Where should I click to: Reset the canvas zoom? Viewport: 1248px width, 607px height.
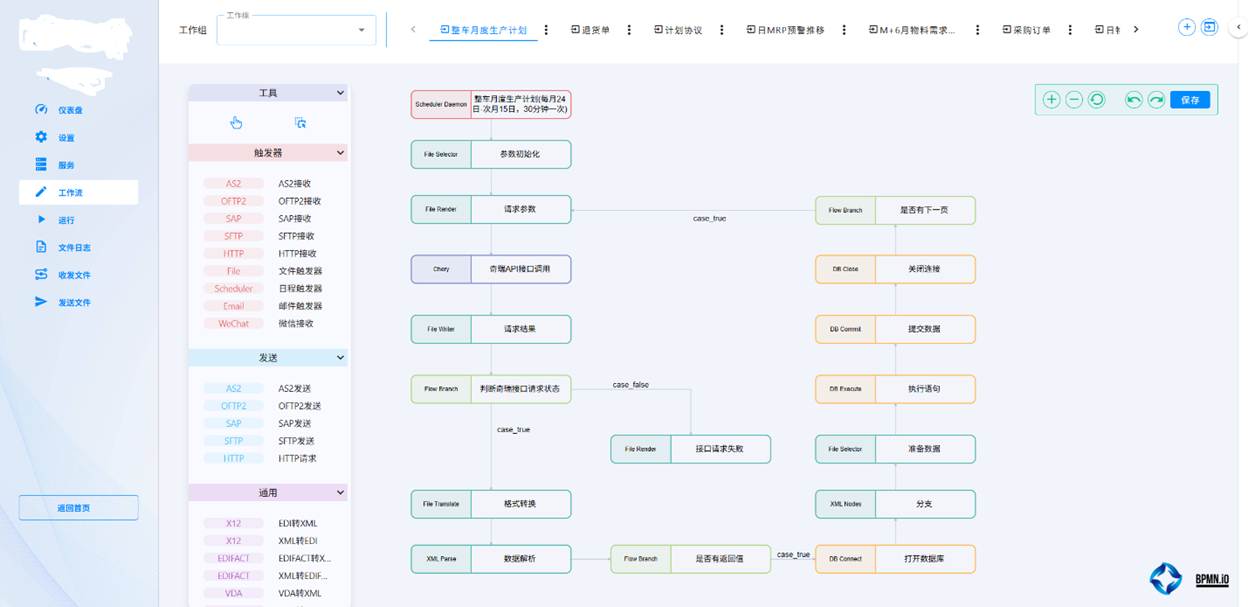[x=1097, y=99]
